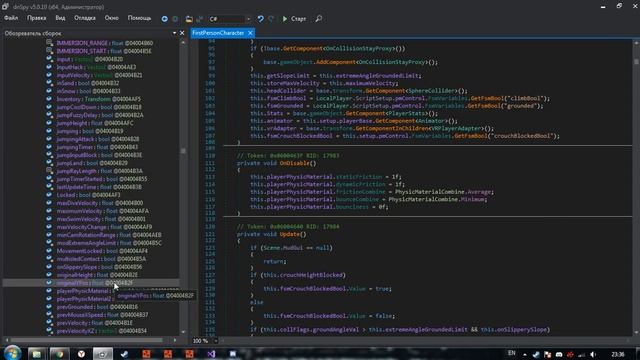Screen dimensions: 640x360
Task: Click the field icon beside jumpRayLength
Action: tap(49, 171)
